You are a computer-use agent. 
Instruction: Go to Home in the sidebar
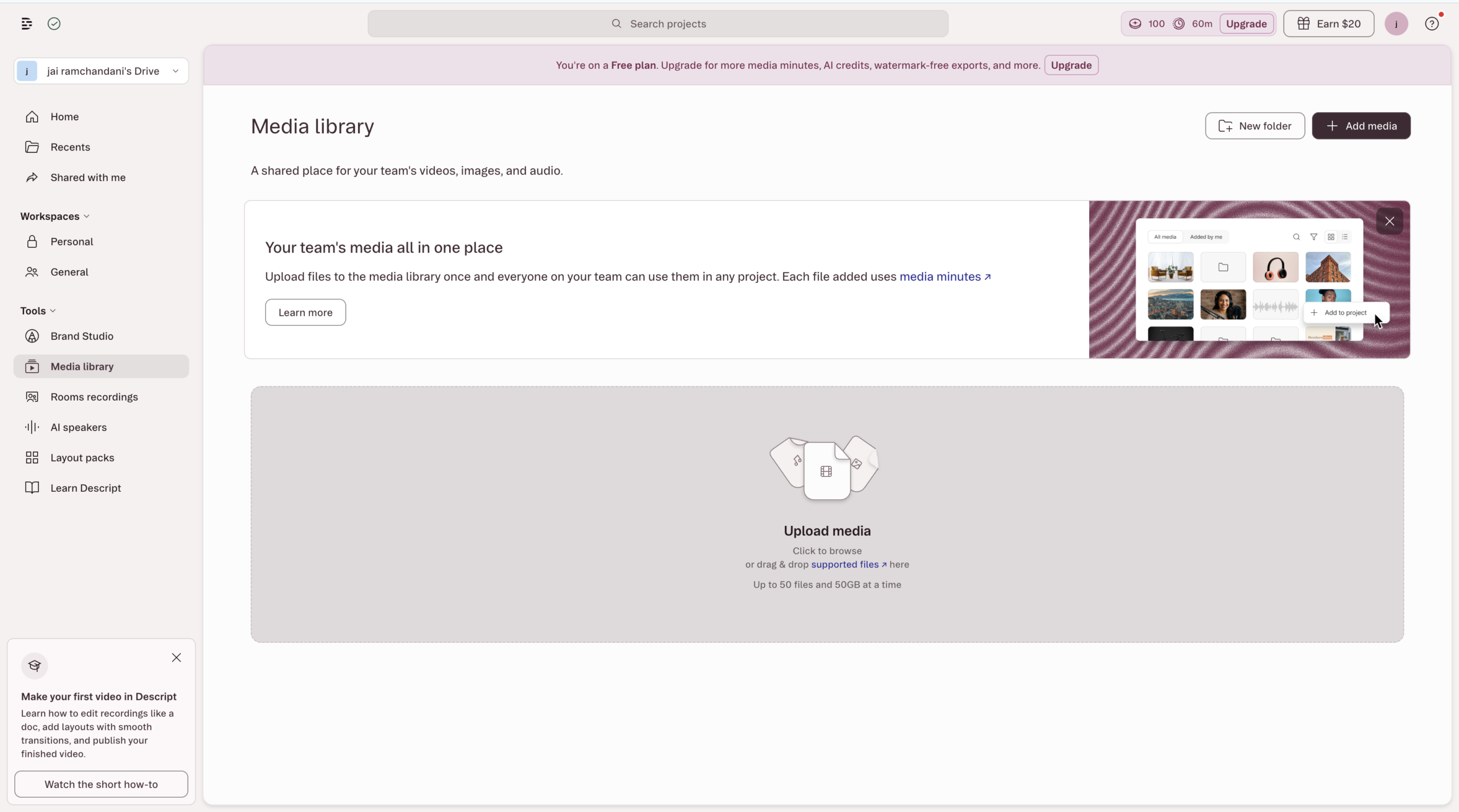[x=101, y=117]
